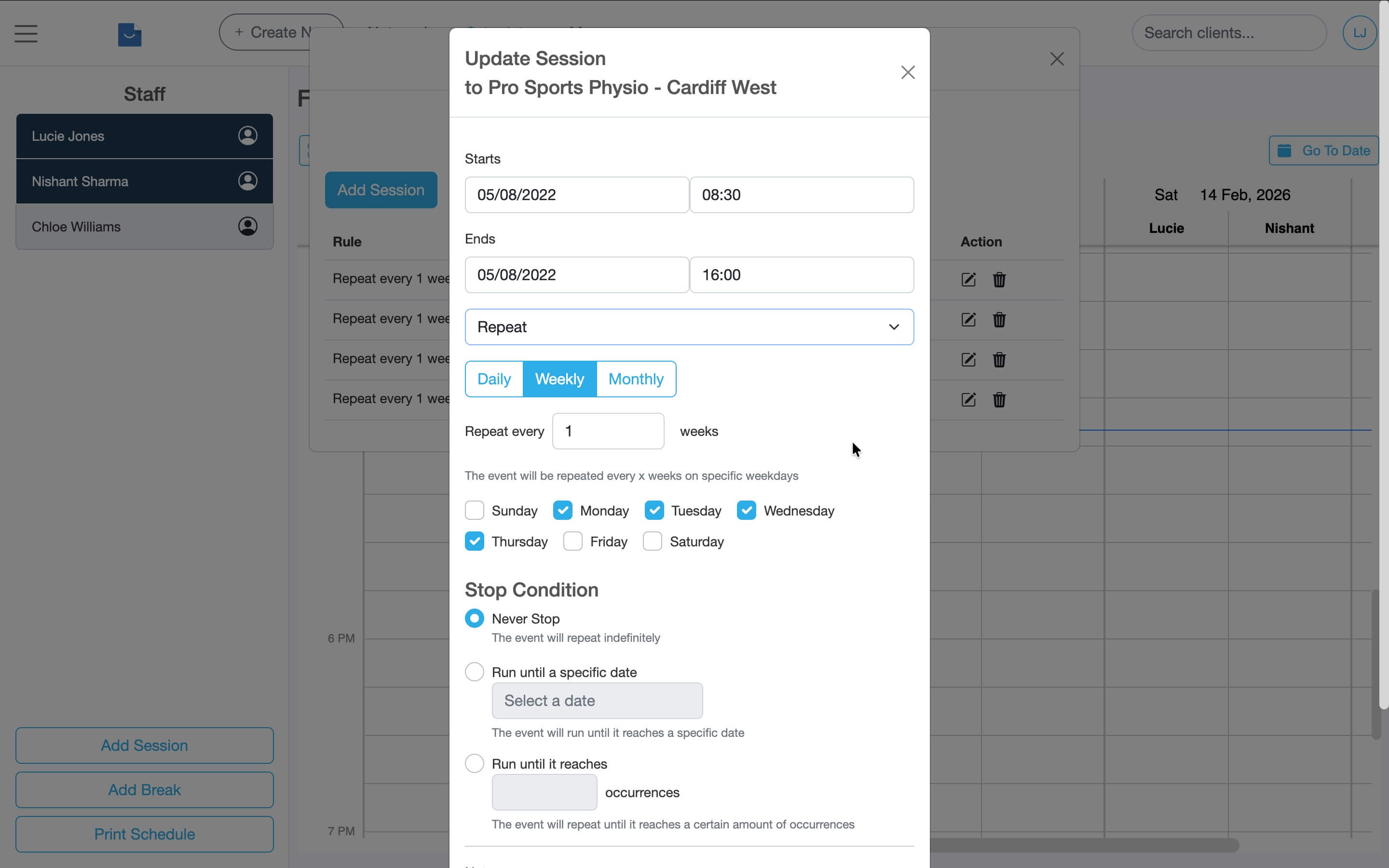Screen dimensions: 1389x868
Task: Click the calendar icon on Go To Date
Action: [x=1284, y=150]
